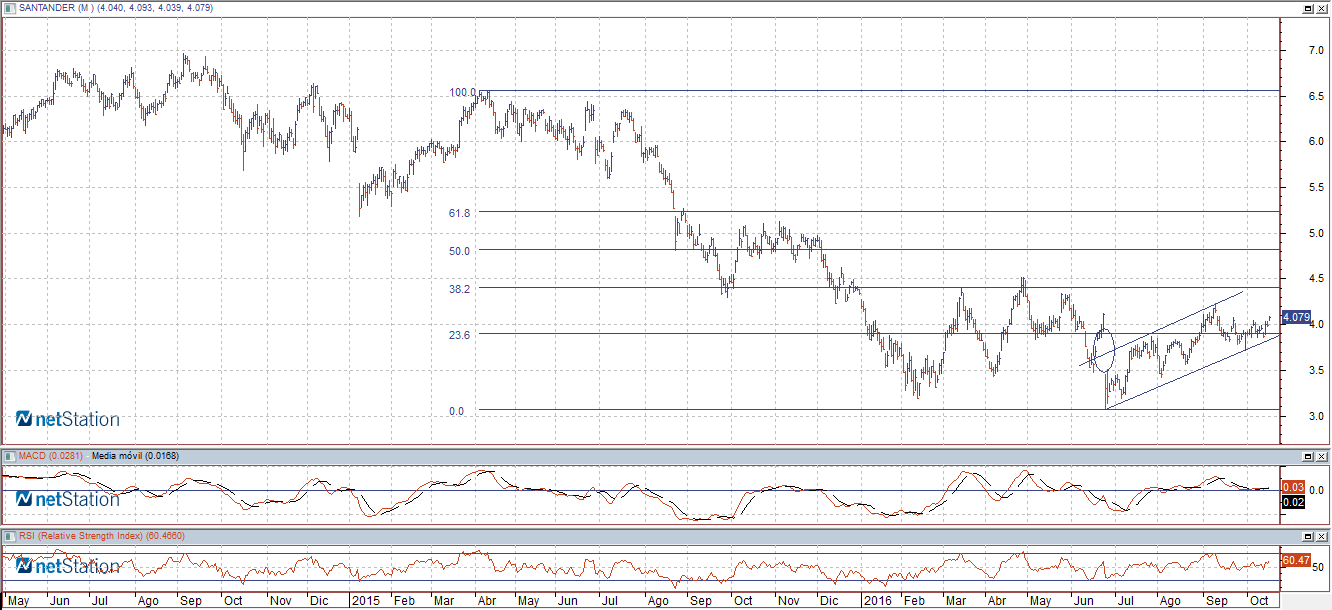Screen dimensions: 1332x610
Task: Click the 50.0 Fibonacci level label
Action: click(460, 251)
